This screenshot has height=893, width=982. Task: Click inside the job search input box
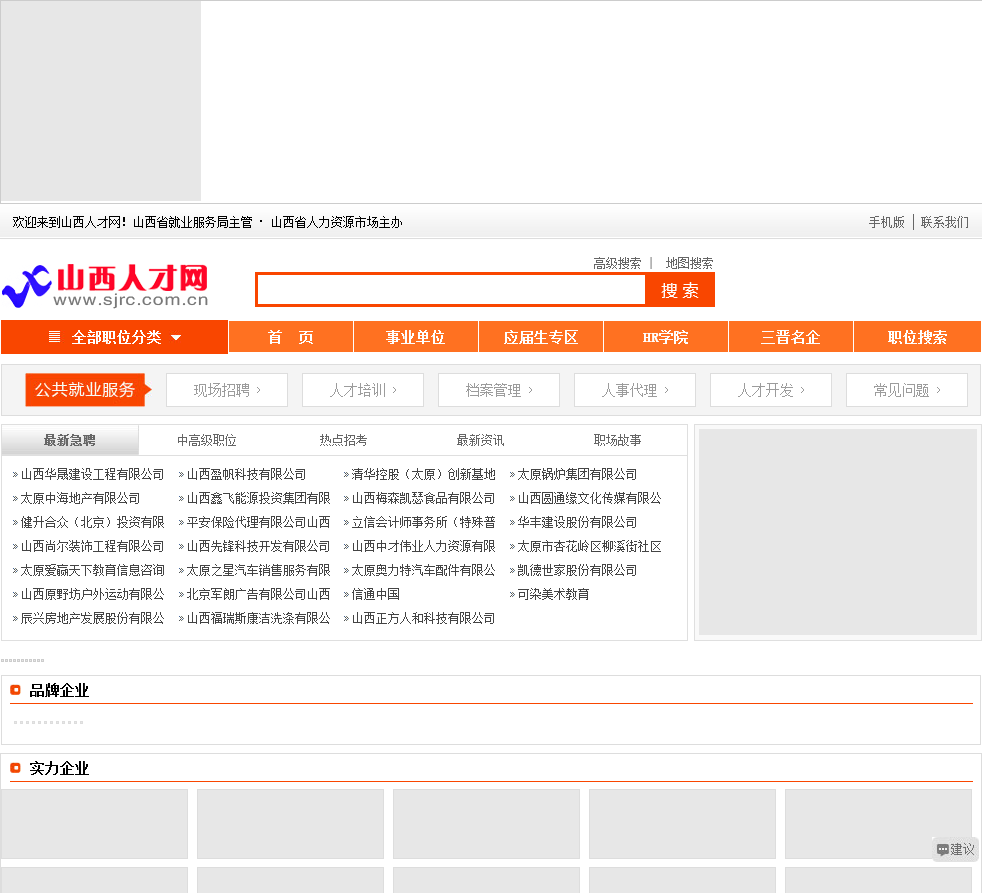tap(450, 290)
